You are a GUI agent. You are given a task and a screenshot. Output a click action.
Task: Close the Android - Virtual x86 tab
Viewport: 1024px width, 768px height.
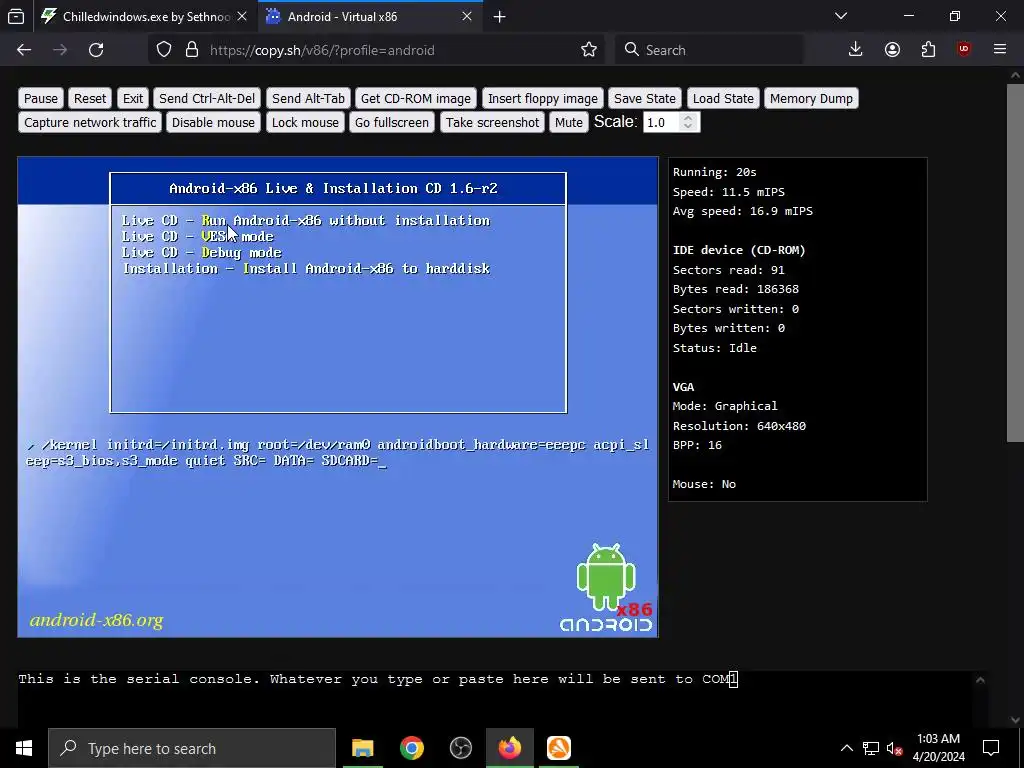pos(467,16)
